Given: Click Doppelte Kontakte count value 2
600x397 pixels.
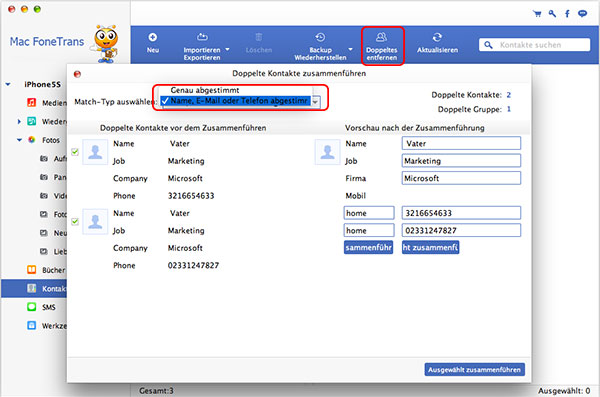Looking at the screenshot, I should pyautogui.click(x=509, y=95).
